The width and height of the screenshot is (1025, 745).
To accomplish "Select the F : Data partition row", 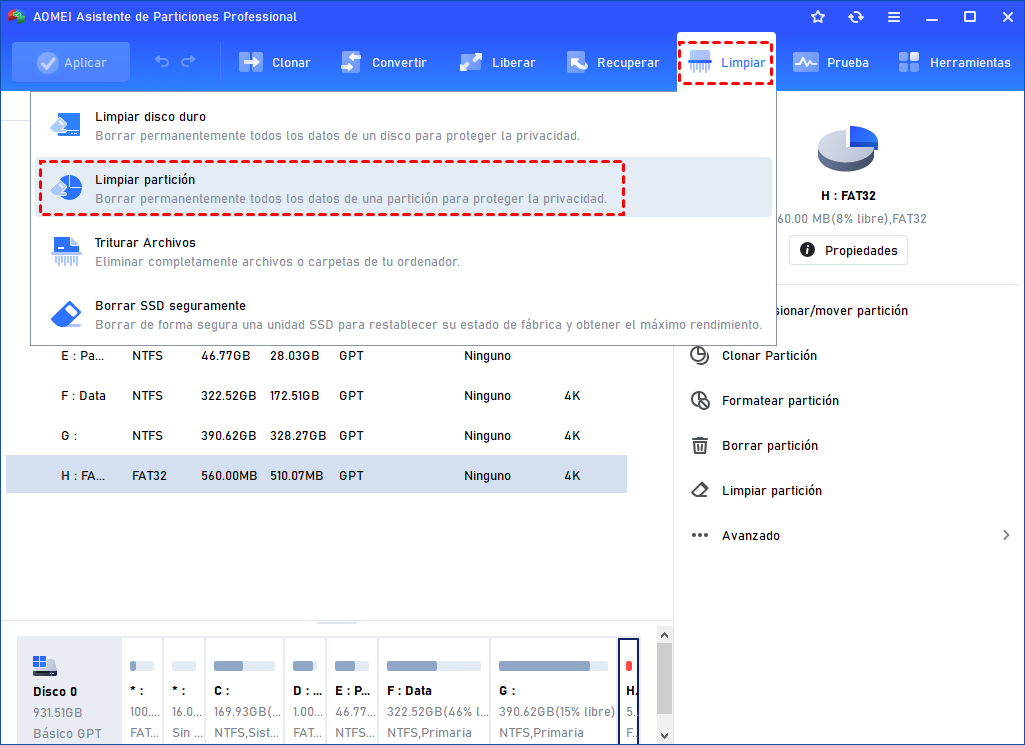I will (x=316, y=396).
